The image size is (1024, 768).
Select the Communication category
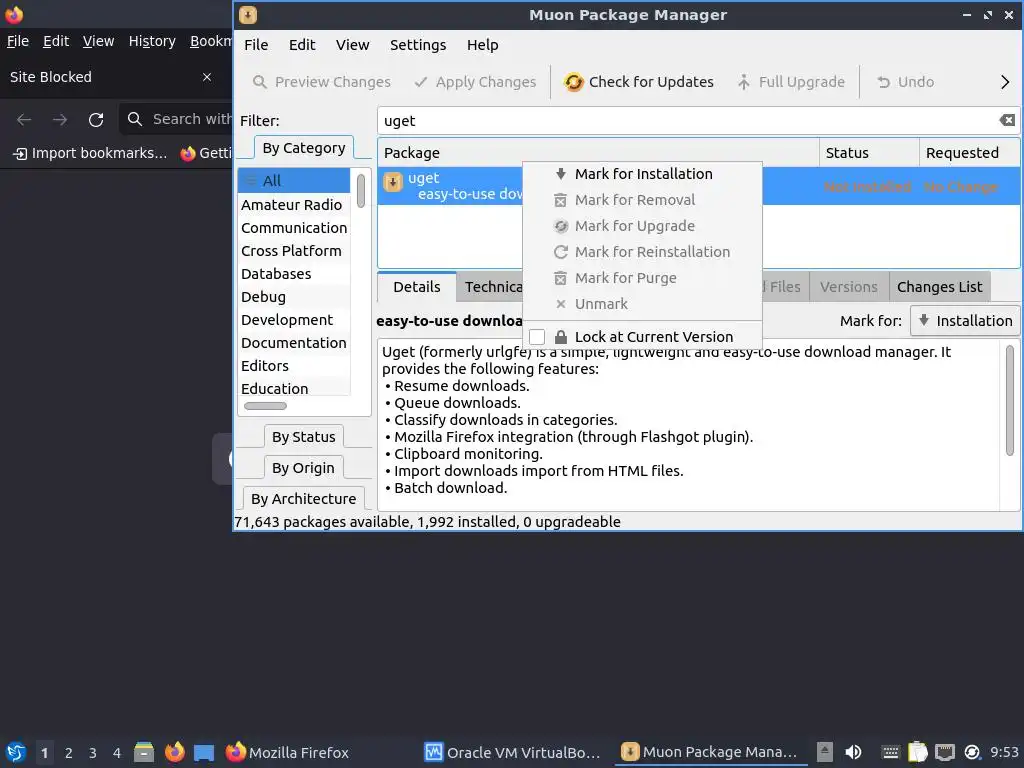click(x=295, y=228)
